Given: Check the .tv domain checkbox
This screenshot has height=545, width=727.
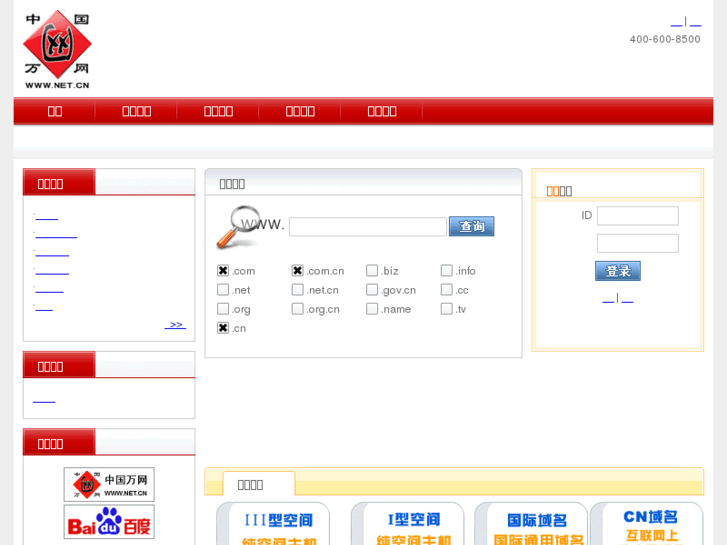Looking at the screenshot, I should pyautogui.click(x=446, y=309).
